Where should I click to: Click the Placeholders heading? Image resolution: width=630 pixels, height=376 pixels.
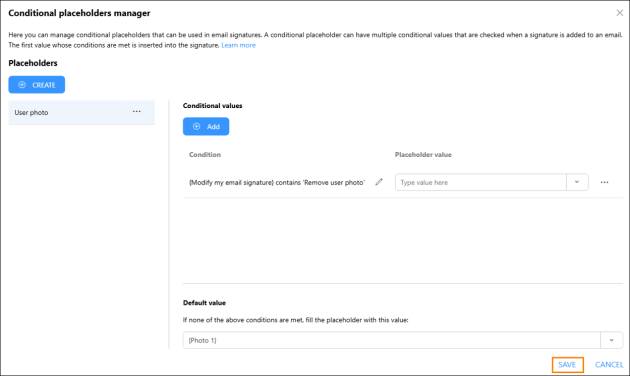pyautogui.click(x=33, y=63)
